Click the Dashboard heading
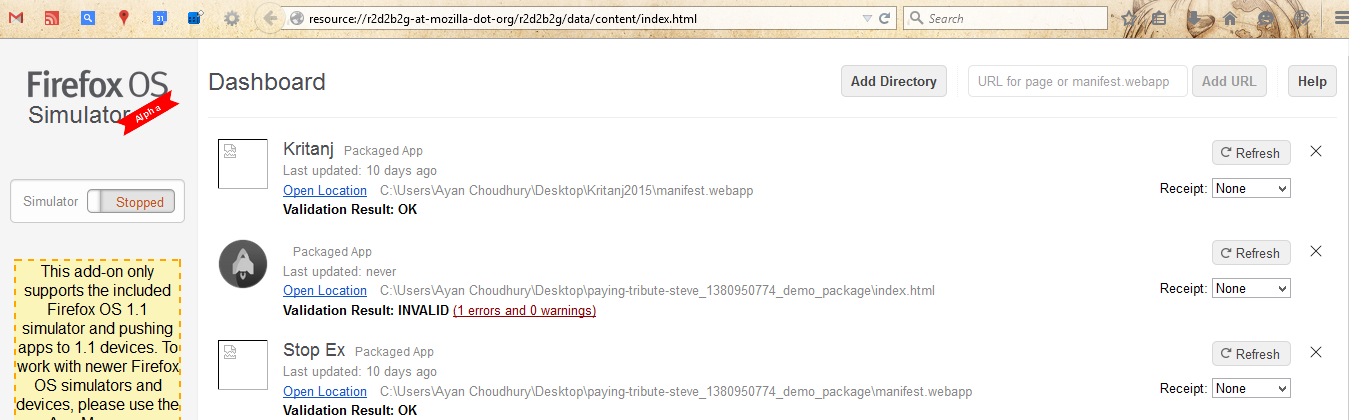The height and width of the screenshot is (420, 1349). [x=267, y=82]
